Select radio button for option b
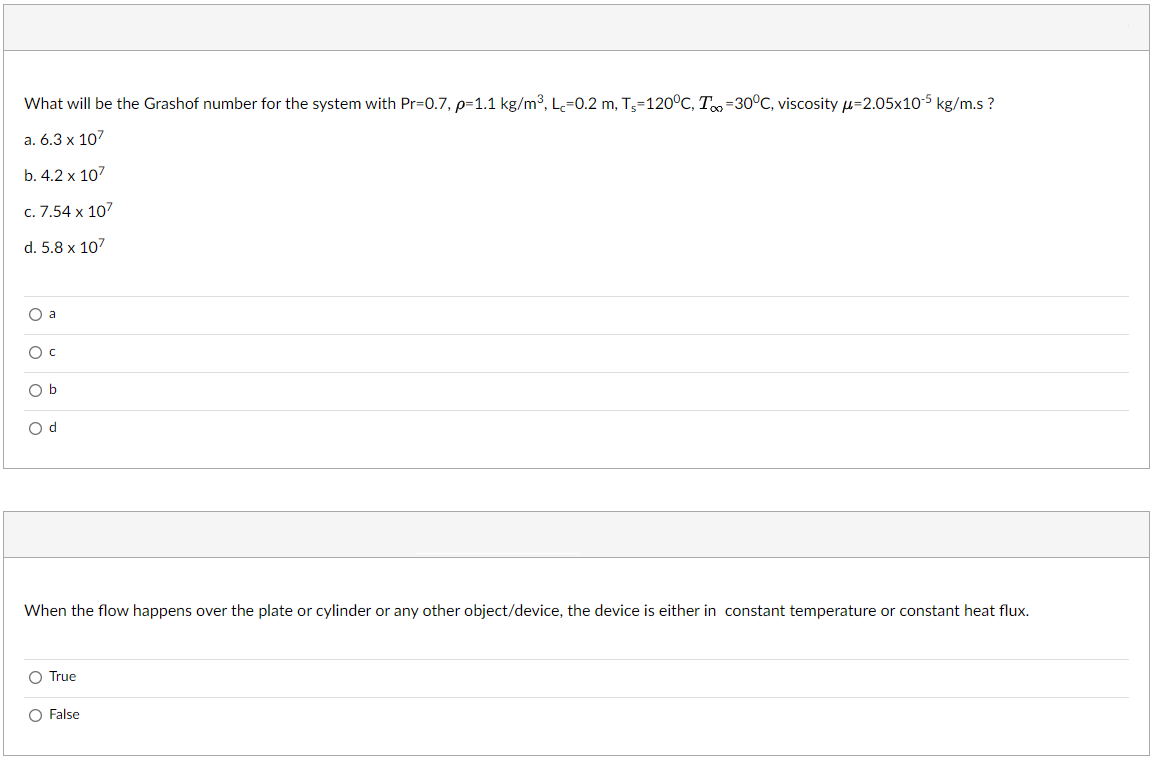Viewport: 1156px width, 774px height. point(35,389)
